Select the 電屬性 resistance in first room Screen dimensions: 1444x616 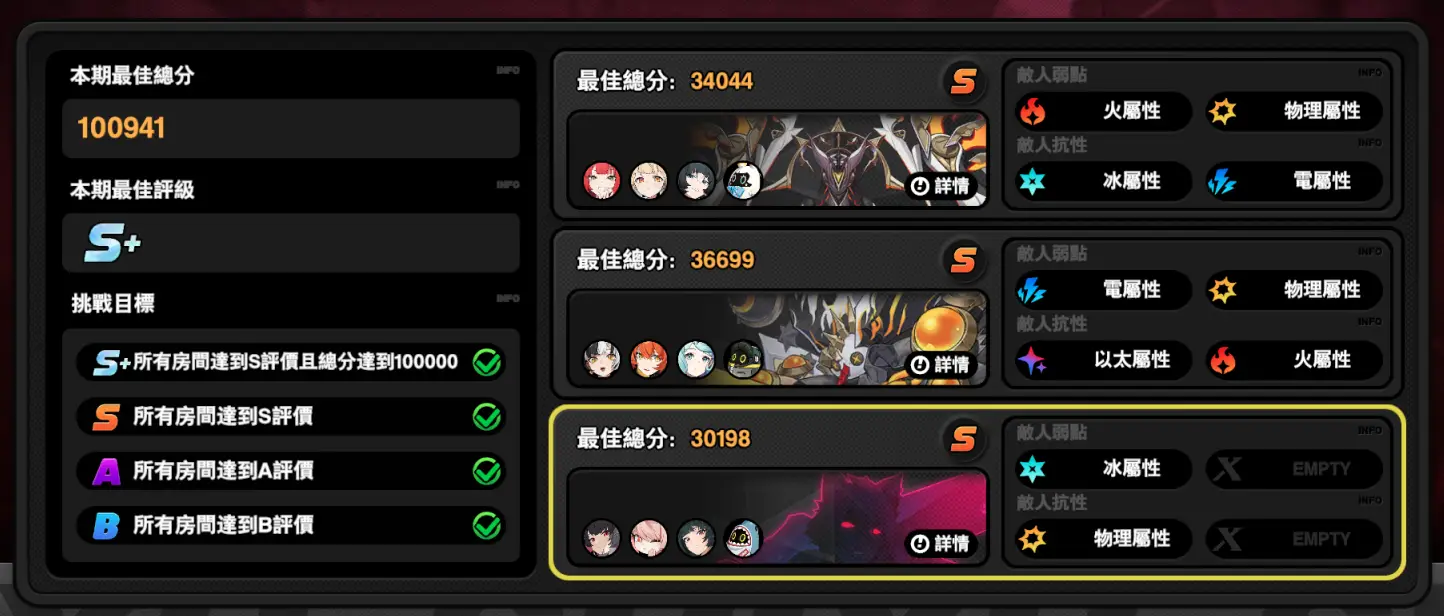pyautogui.click(x=1294, y=181)
